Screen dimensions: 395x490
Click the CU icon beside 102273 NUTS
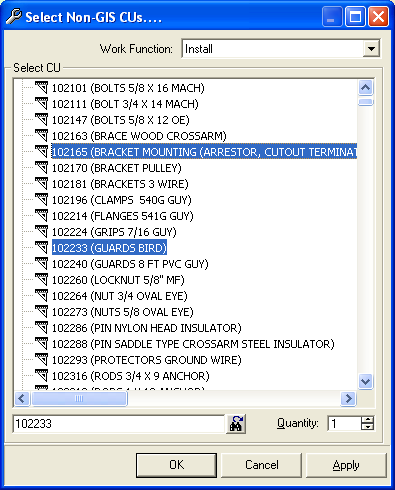42,312
